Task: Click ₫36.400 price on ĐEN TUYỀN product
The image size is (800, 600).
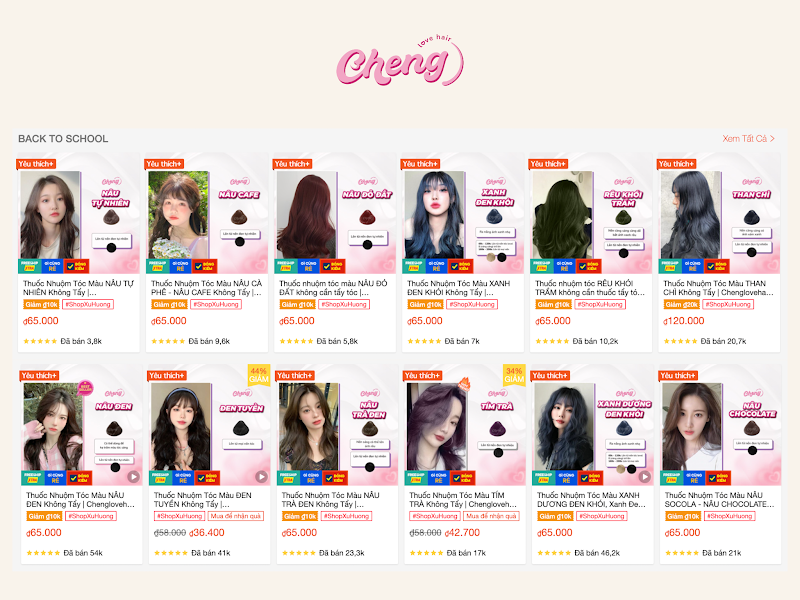Action: [207, 533]
